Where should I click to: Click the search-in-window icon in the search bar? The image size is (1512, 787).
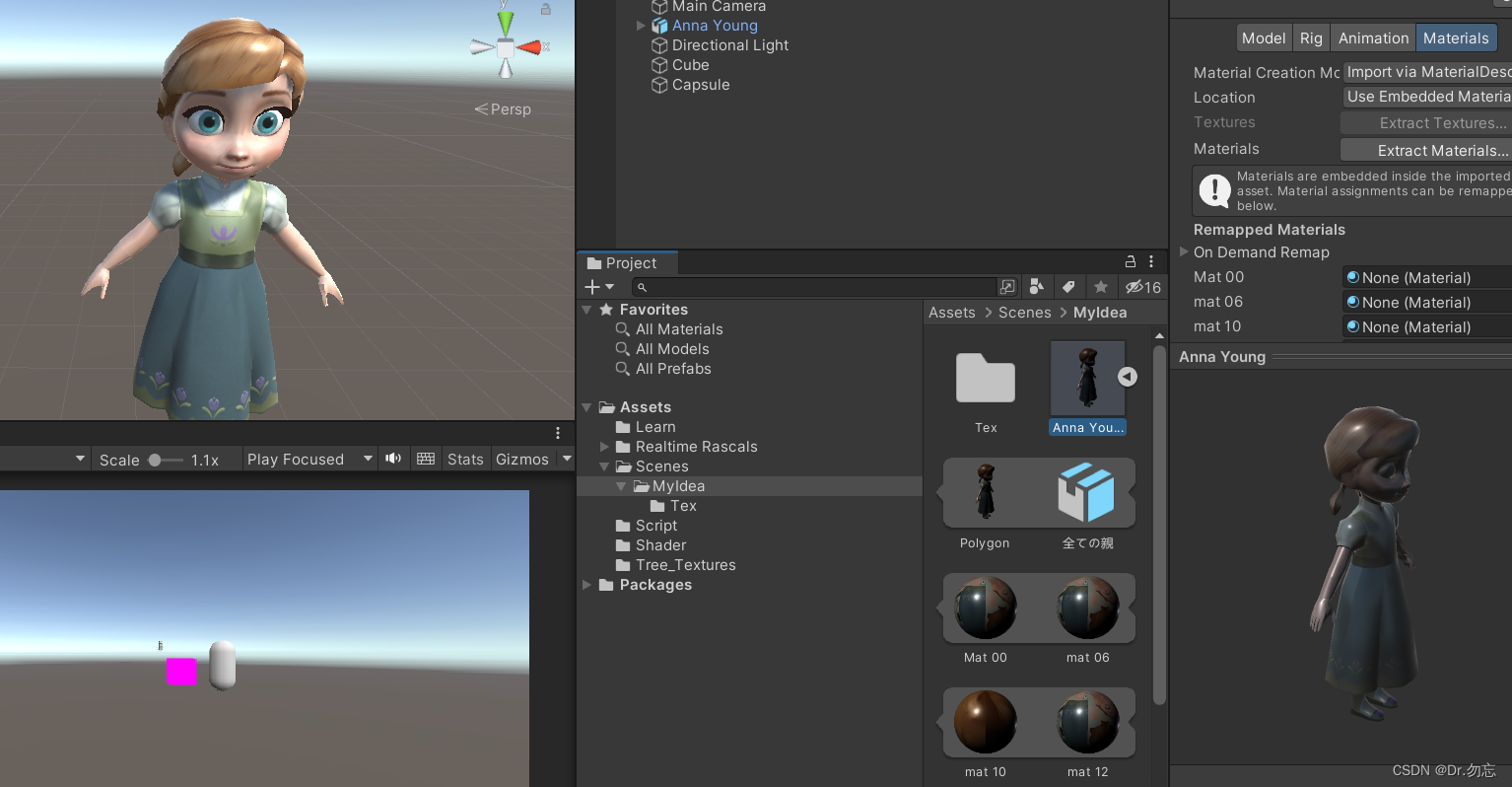tap(1007, 287)
